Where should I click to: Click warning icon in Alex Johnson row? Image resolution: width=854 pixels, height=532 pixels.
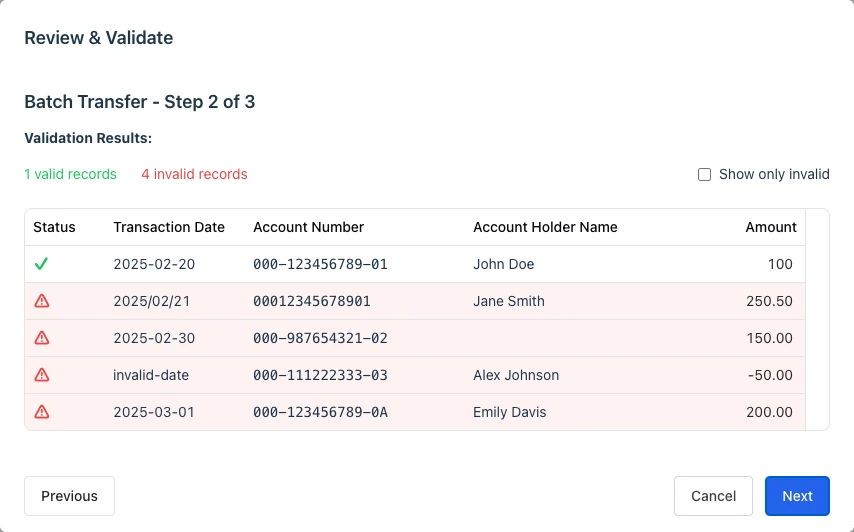(42, 375)
